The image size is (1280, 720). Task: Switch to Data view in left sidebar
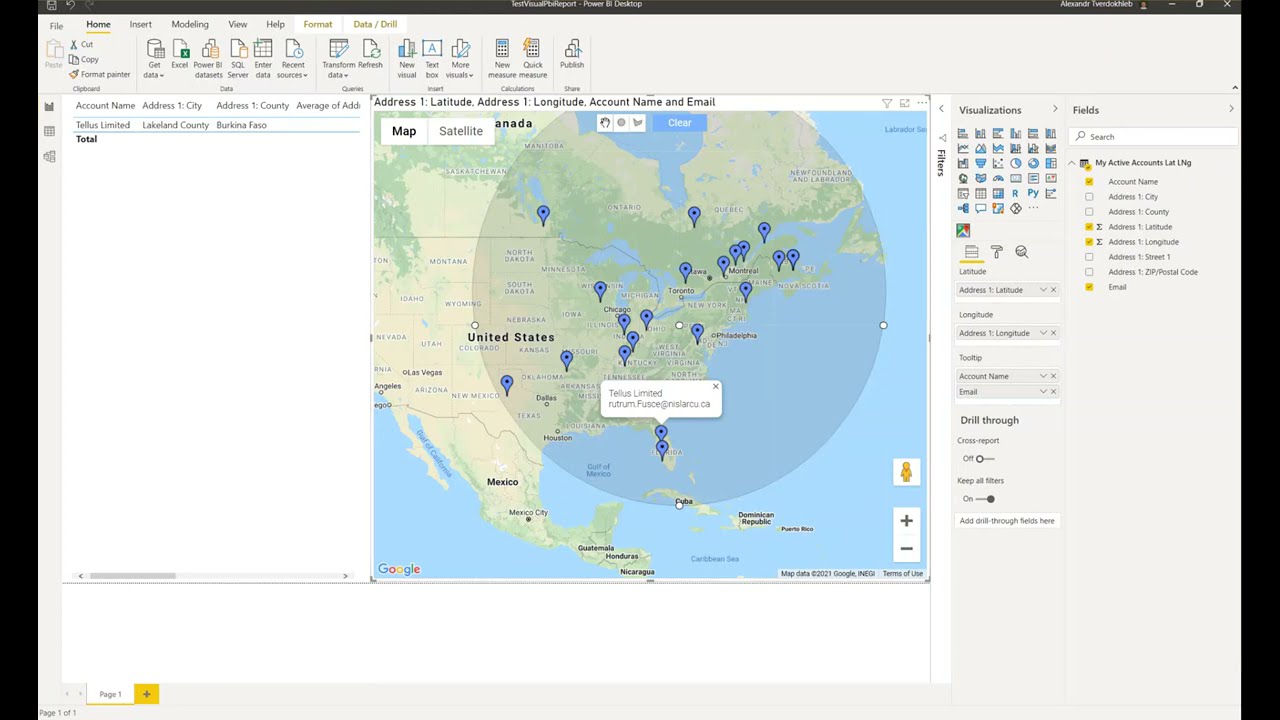[x=49, y=131]
